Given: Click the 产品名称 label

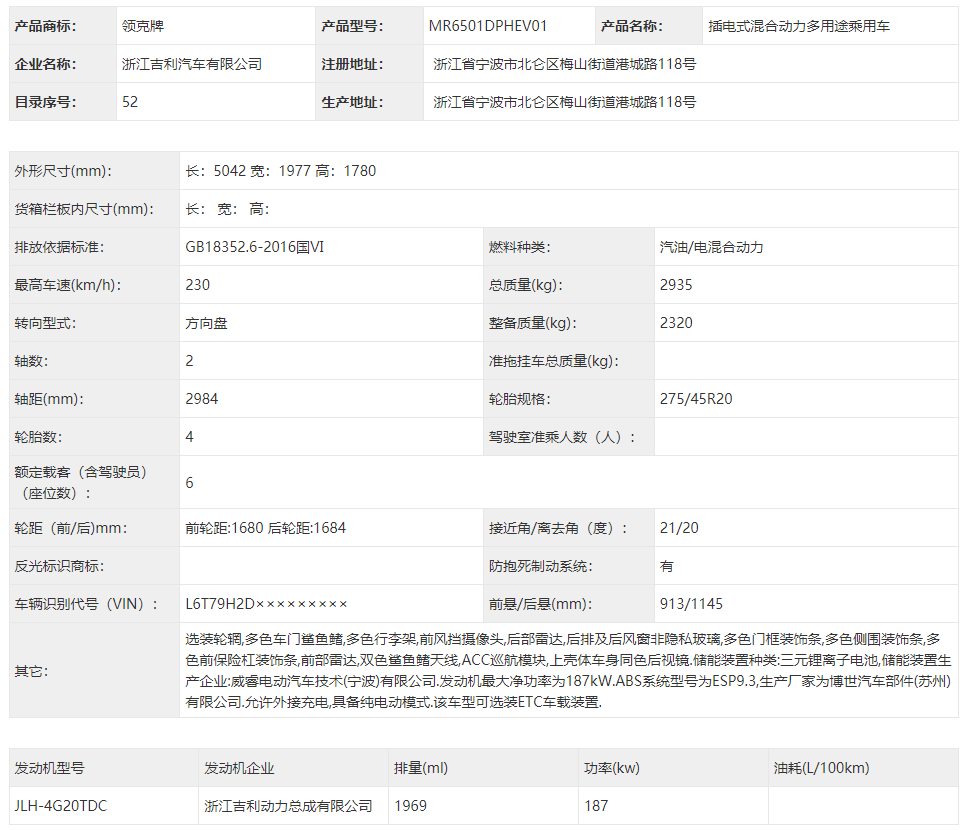Looking at the screenshot, I should 631,26.
